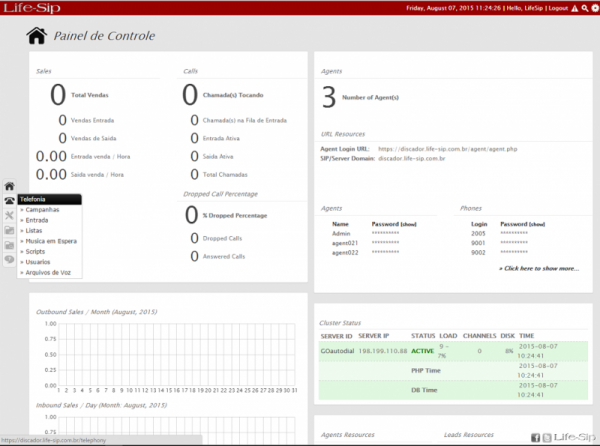Click the magnifier search icon in header
Viewport: 600px width, 446px height.
(x=585, y=8)
